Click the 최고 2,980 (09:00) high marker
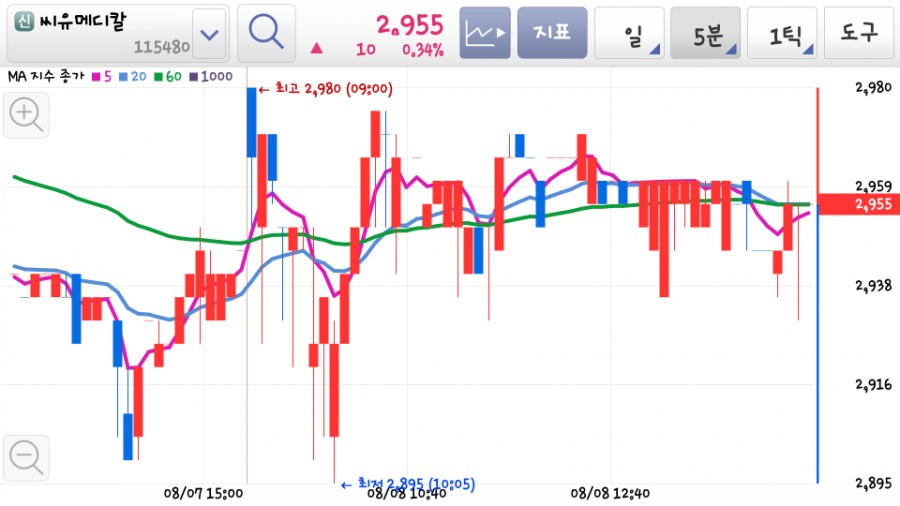Viewport: 900px width, 506px height. [x=325, y=89]
